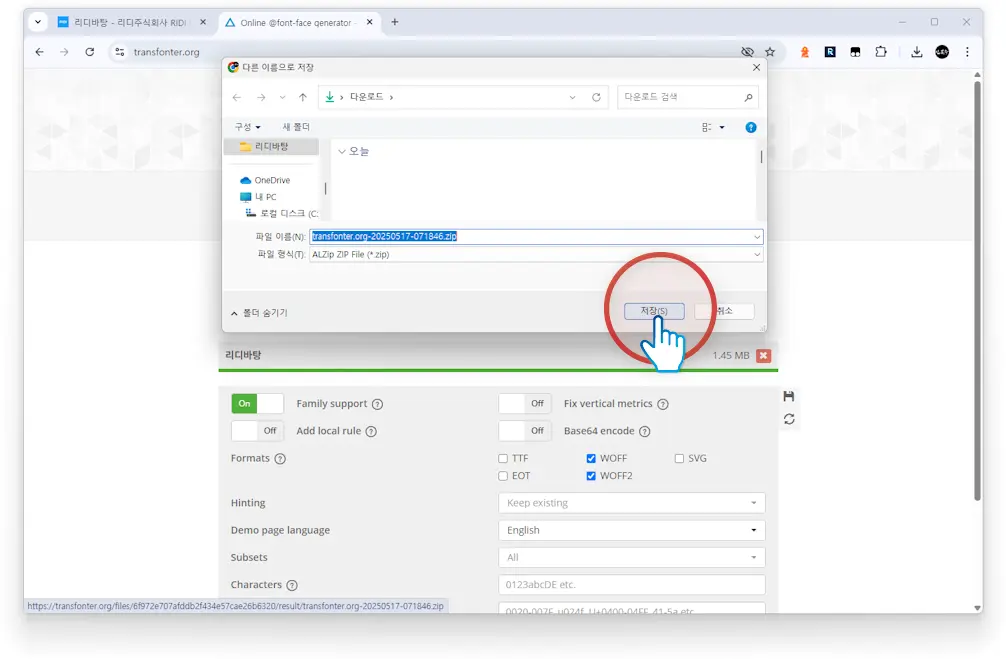This screenshot has width=1006, height=659.
Task: Open the dialog help icon
Action: (751, 127)
